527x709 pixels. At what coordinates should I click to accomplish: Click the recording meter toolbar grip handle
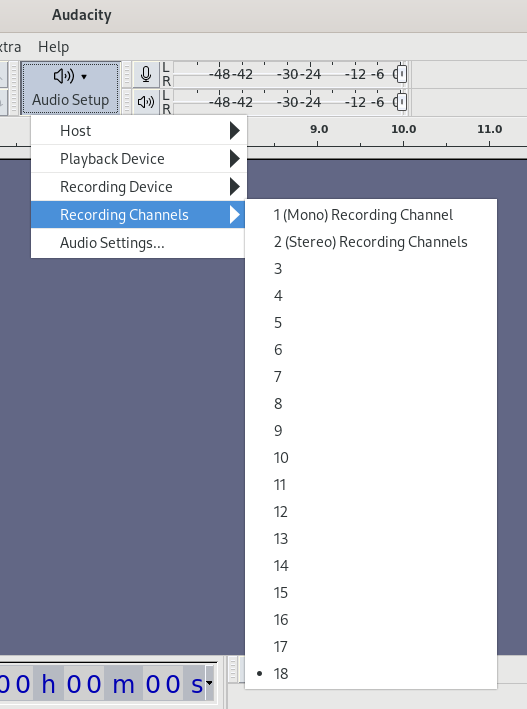[127, 74]
